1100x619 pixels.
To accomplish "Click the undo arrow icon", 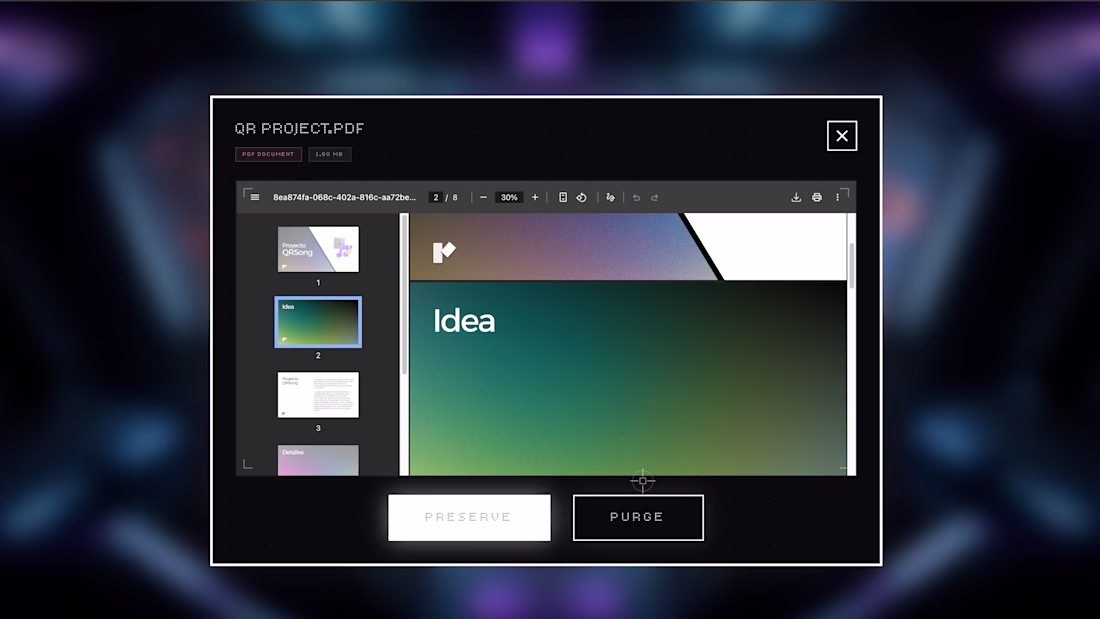I will tap(636, 197).
